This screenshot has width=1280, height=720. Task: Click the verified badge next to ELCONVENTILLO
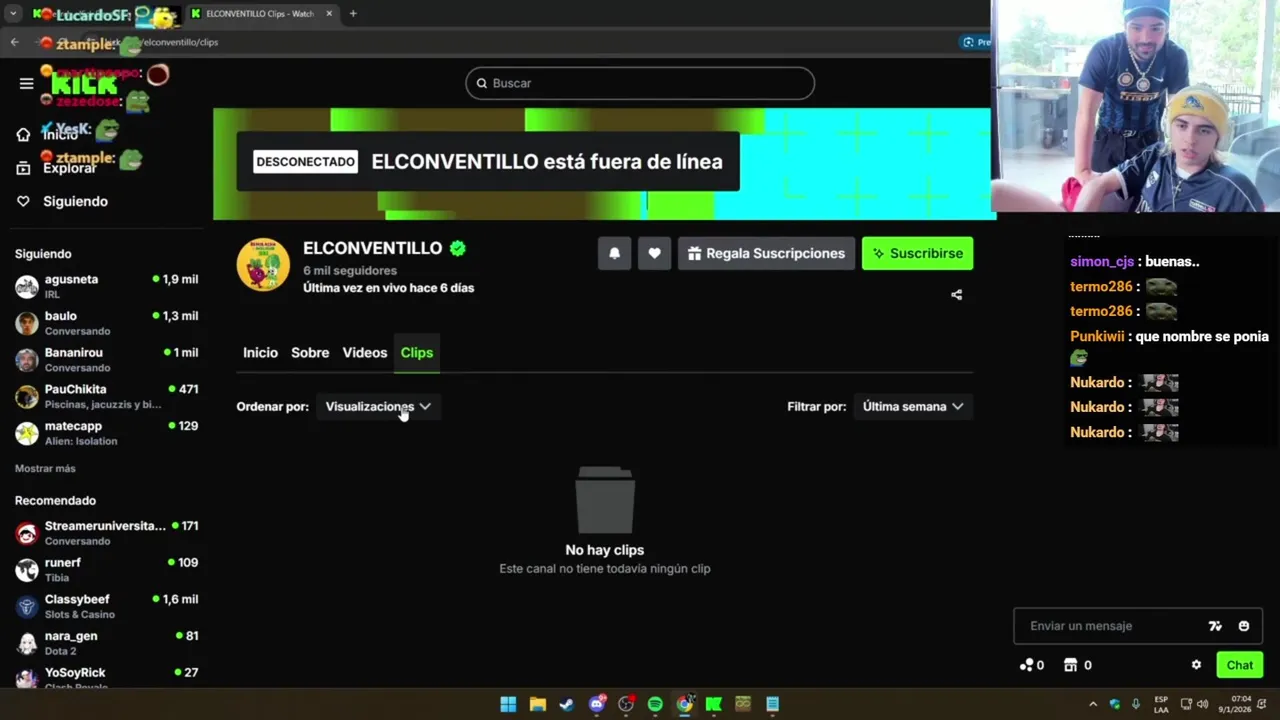click(458, 248)
